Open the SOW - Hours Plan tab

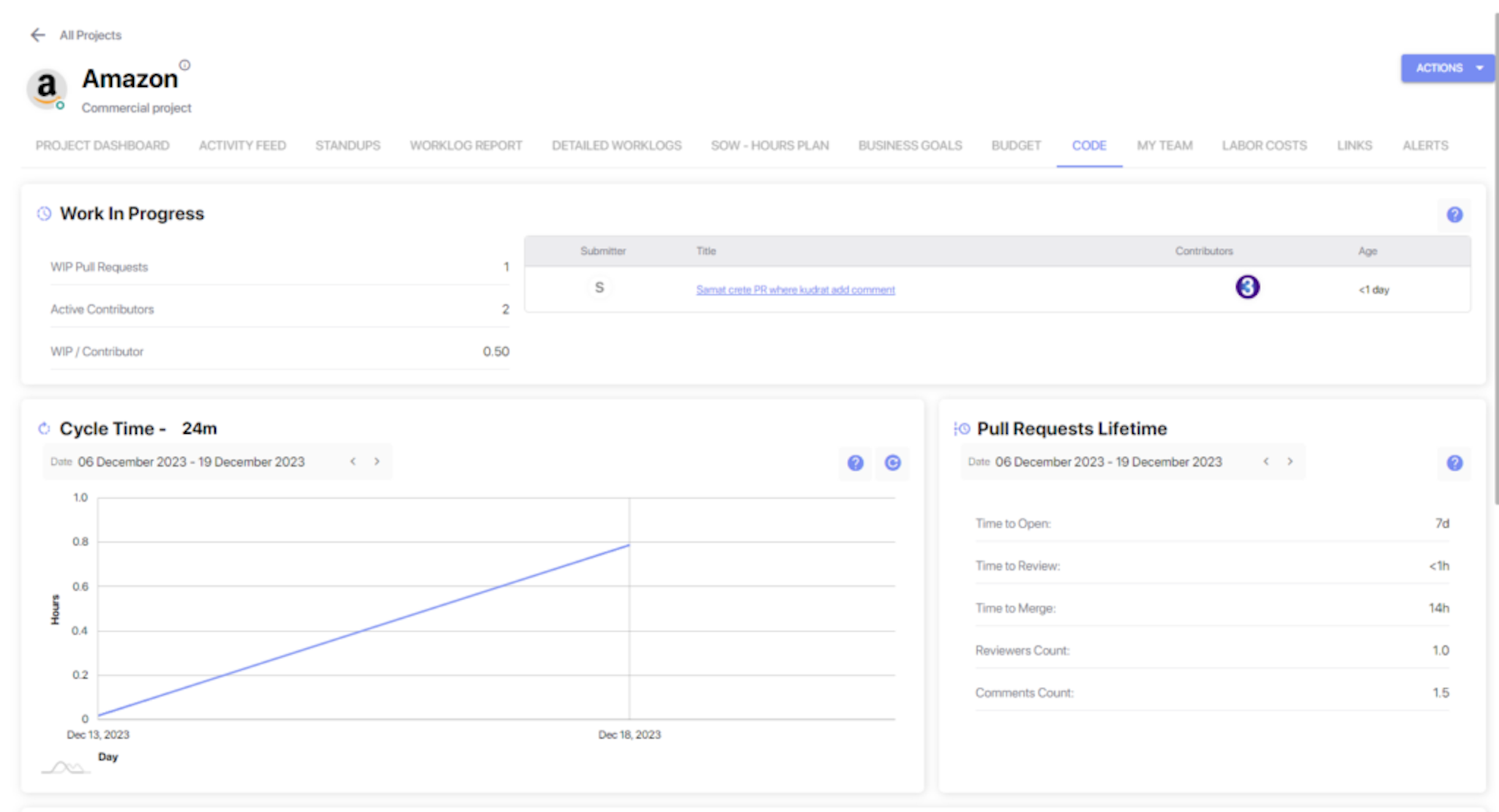pos(770,146)
